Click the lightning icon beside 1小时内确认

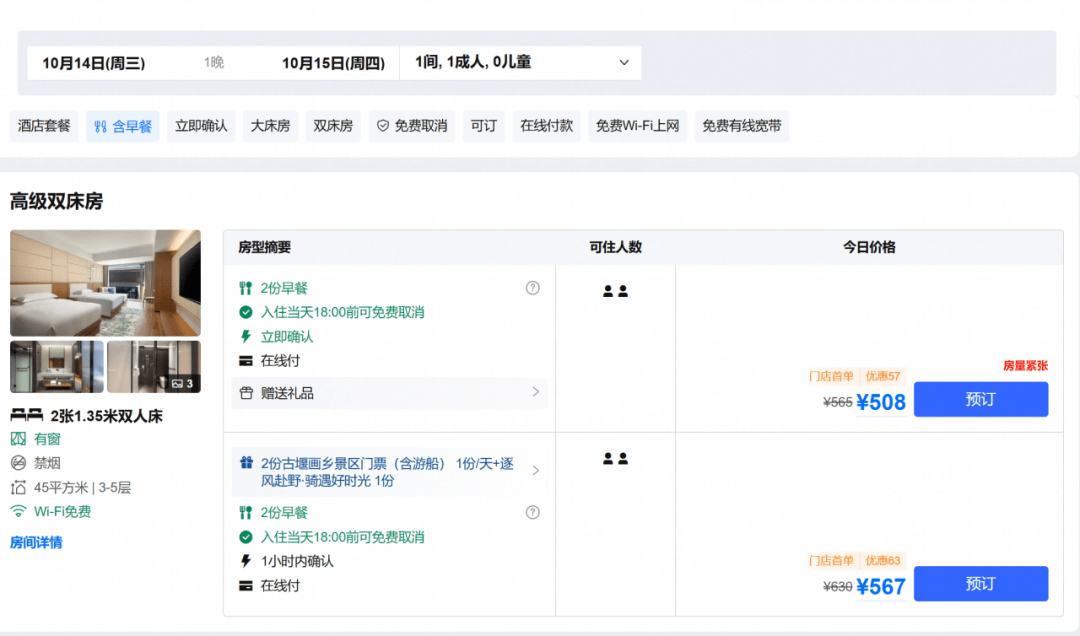pos(246,561)
